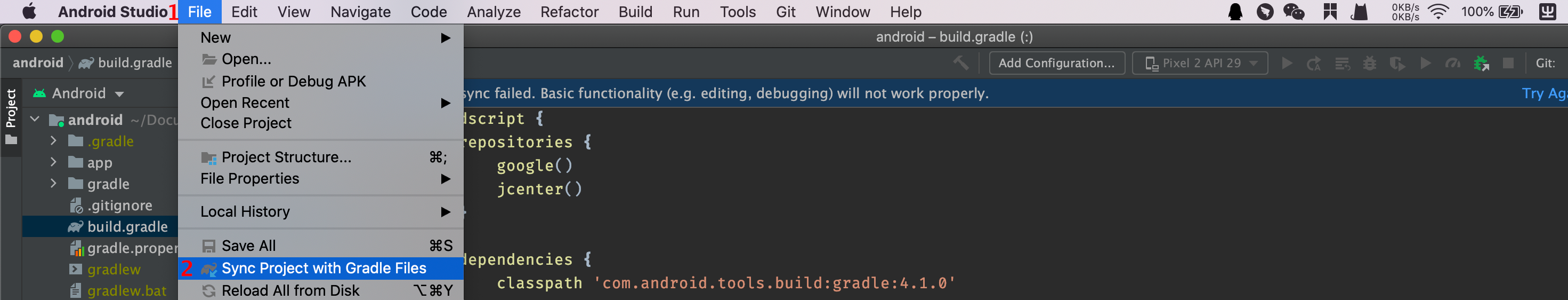Screen dimensions: 1568x300
Task: Open the Analyze menu
Action: pos(494,12)
